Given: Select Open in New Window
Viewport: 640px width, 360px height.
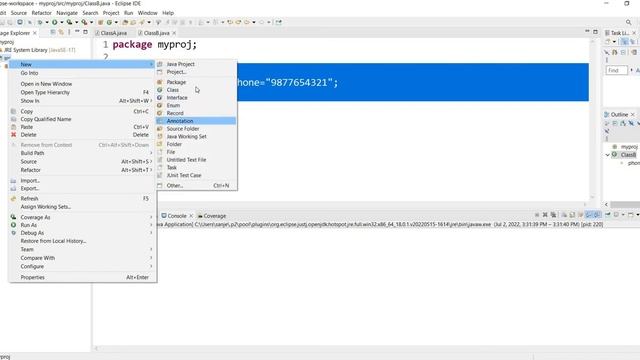Looking at the screenshot, I should click(x=83, y=84).
